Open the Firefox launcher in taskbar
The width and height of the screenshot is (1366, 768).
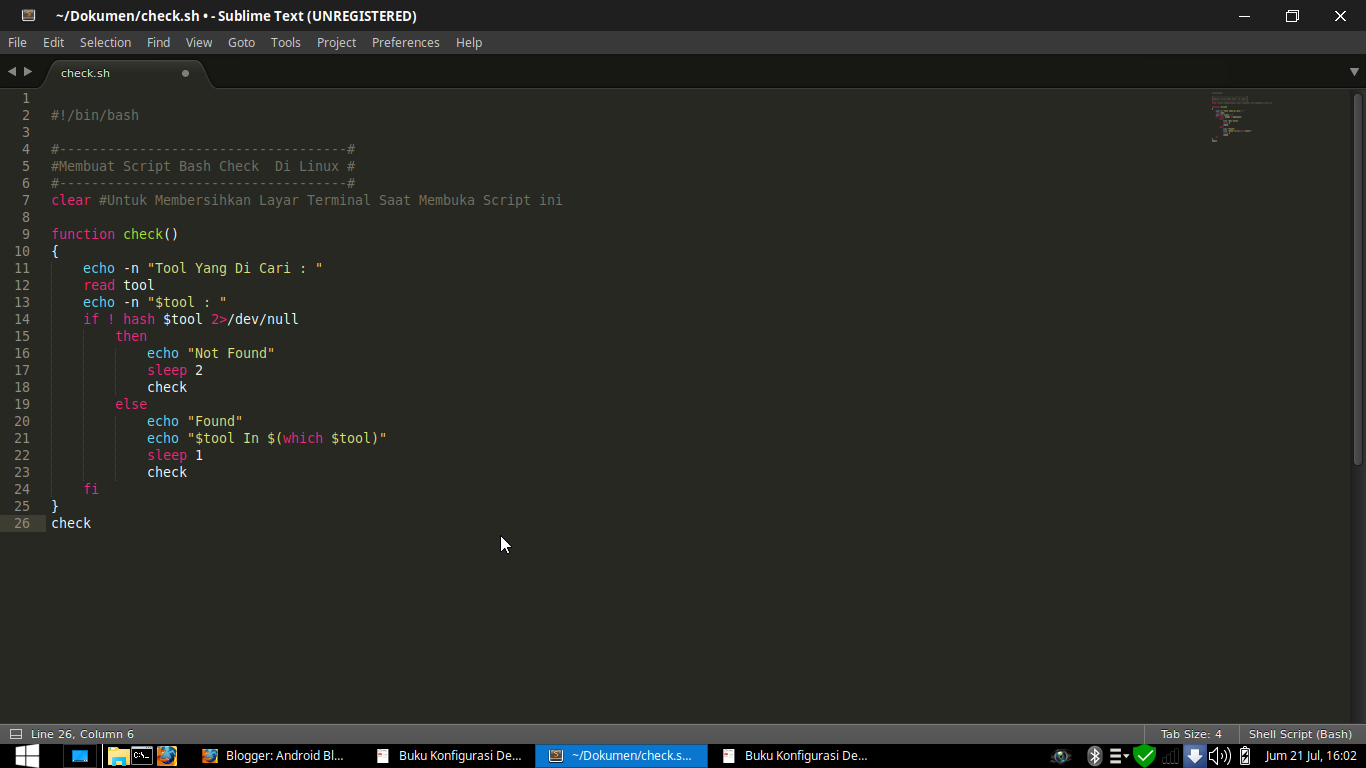pos(167,756)
